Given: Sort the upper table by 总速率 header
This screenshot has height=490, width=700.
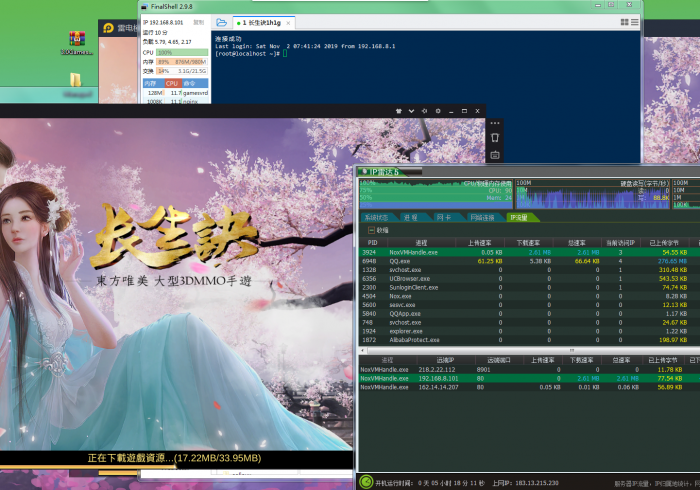Looking at the screenshot, I should coord(577,243).
